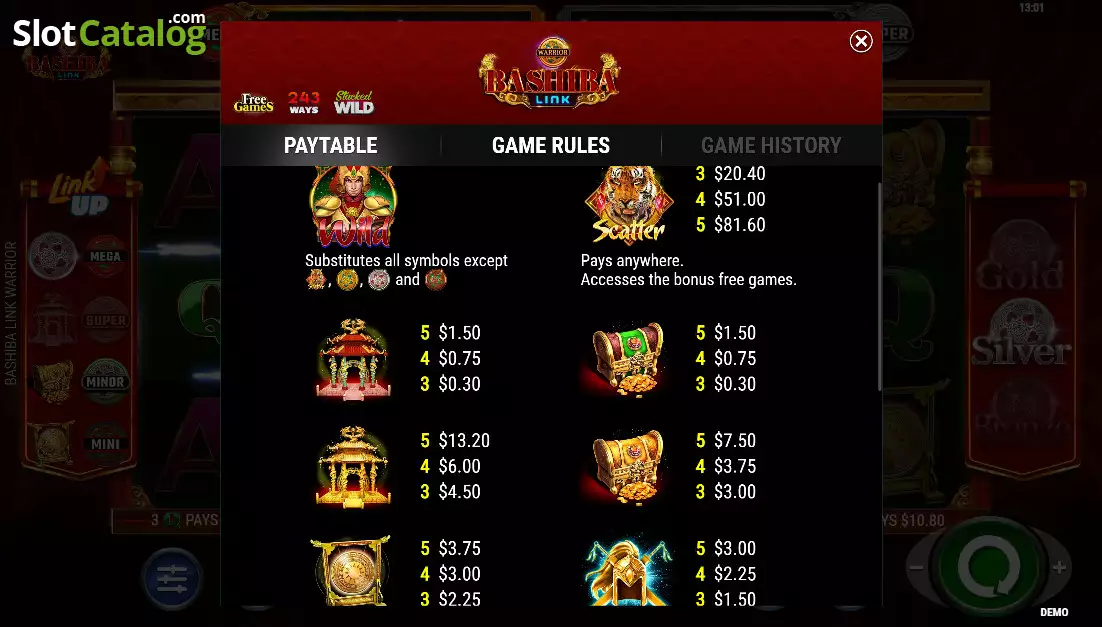1102x627 pixels.
Task: Click the Stacked Wild feature icon
Action: 354,103
